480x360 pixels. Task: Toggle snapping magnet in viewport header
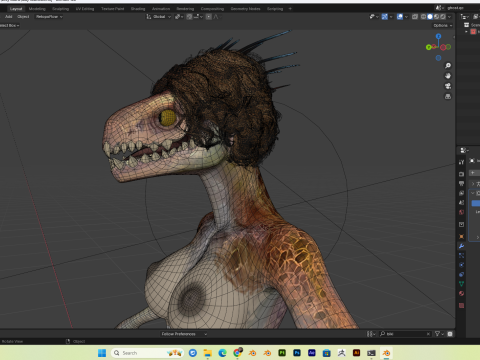(x=189, y=17)
